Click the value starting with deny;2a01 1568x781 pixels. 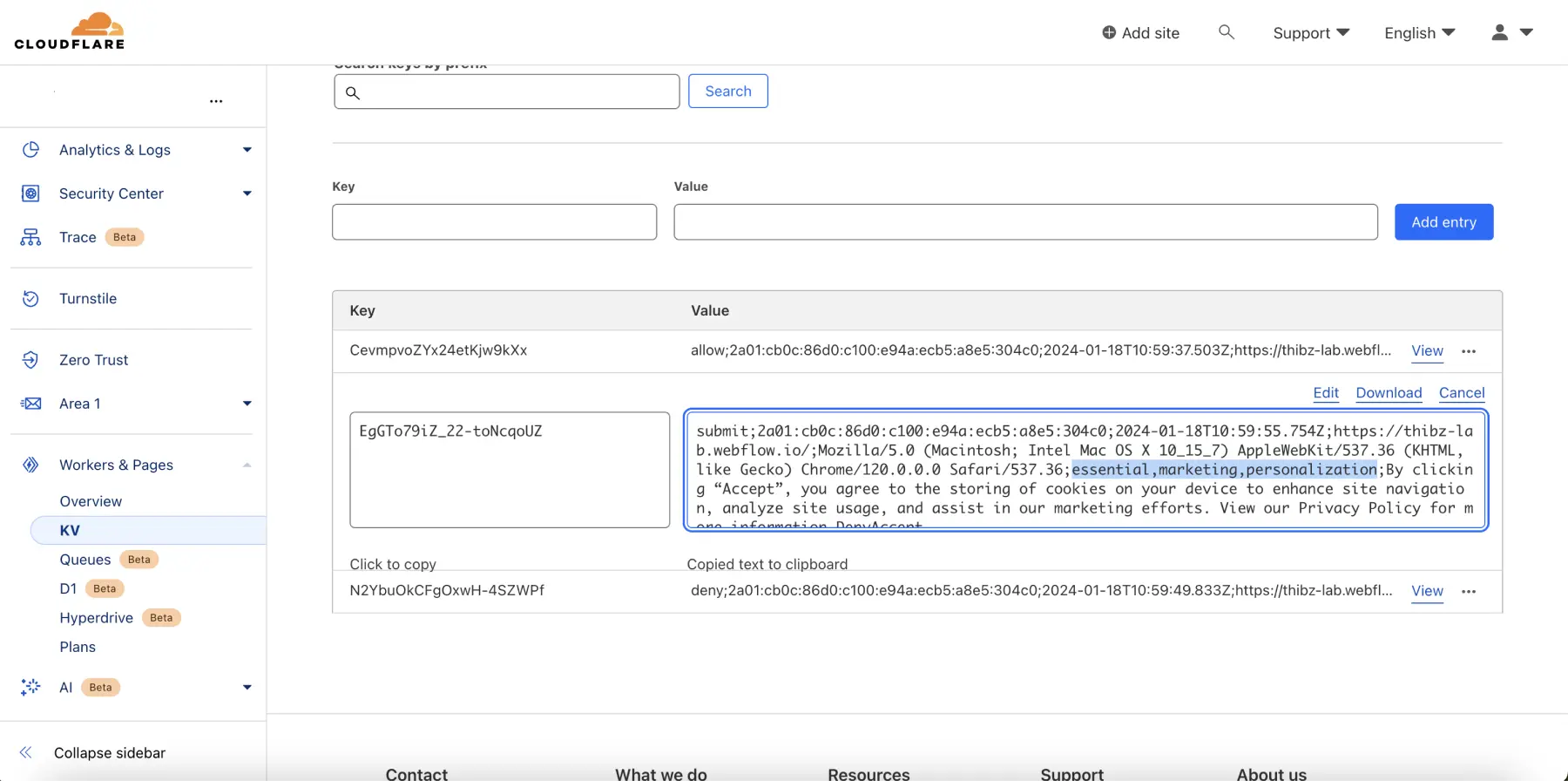1042,590
